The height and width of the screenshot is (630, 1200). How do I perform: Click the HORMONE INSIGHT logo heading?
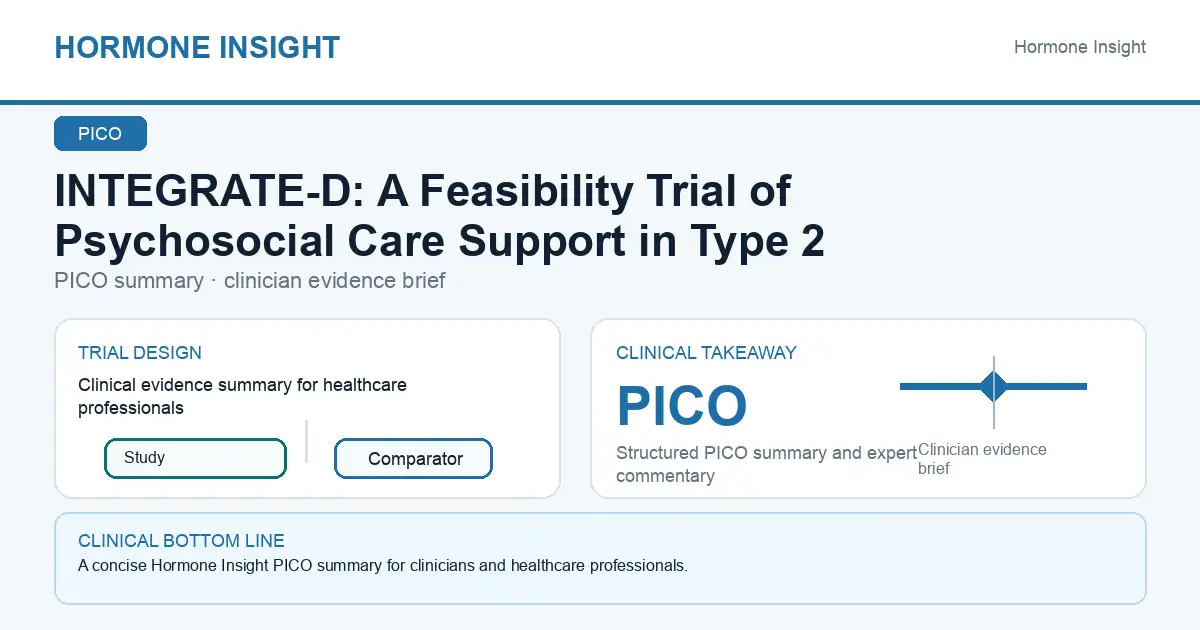tap(197, 47)
